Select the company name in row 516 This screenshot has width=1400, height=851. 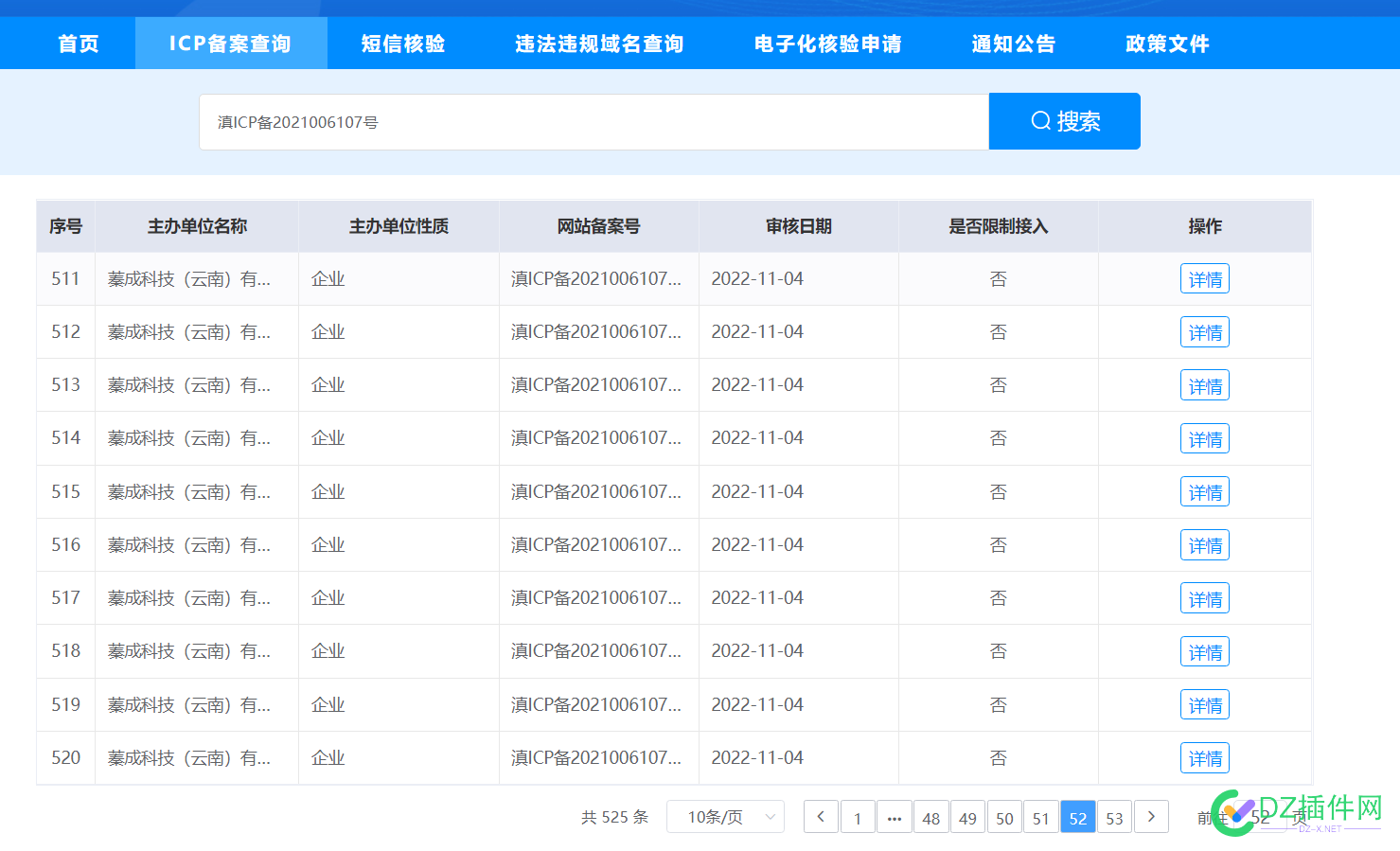click(189, 545)
